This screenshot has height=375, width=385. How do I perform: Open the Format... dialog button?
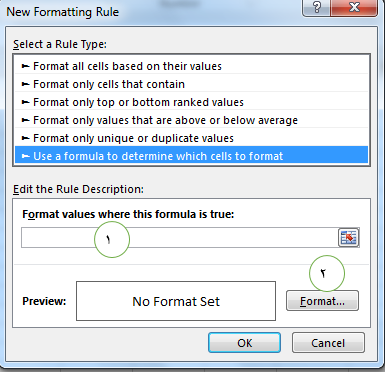(x=322, y=301)
